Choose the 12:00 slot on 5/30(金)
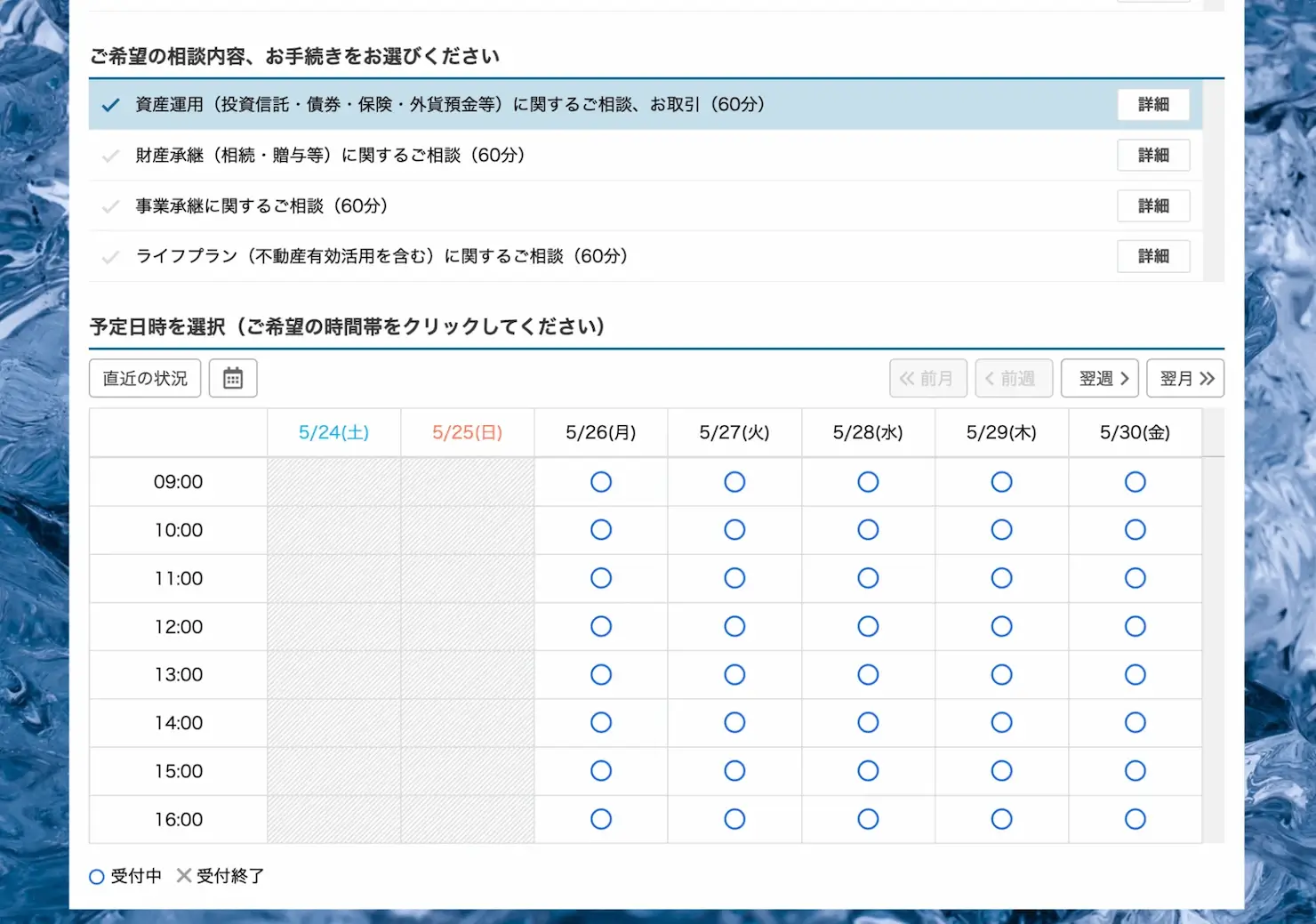 (1135, 626)
